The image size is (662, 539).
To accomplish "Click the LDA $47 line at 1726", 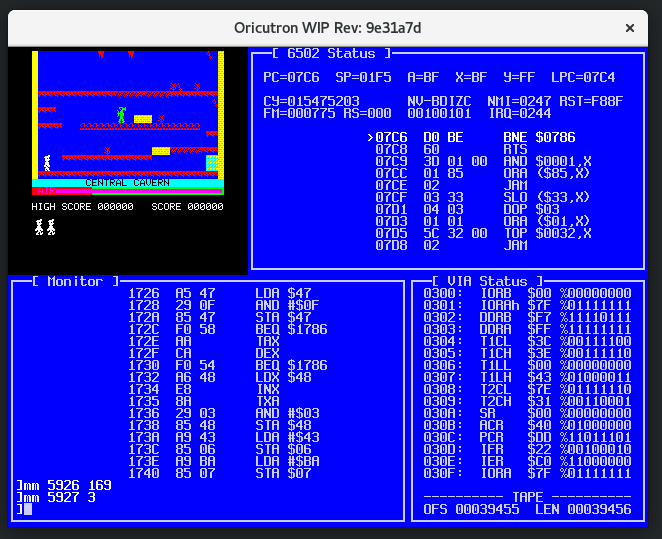I will [220, 293].
